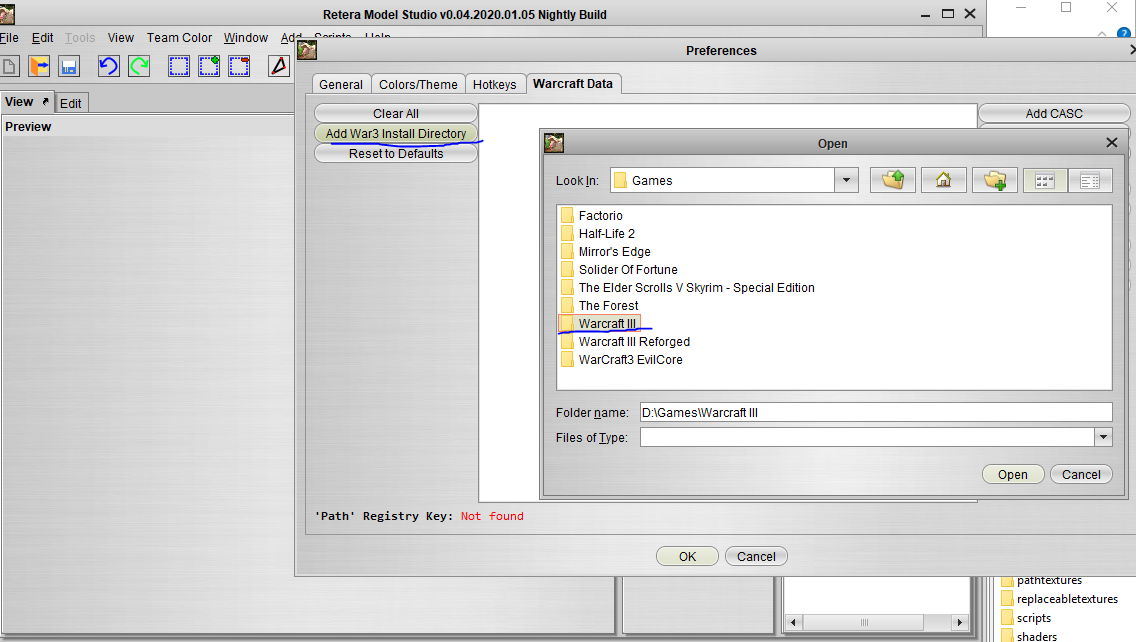This screenshot has width=1136, height=642.
Task: Select the View panel tab
Action: pos(27,101)
